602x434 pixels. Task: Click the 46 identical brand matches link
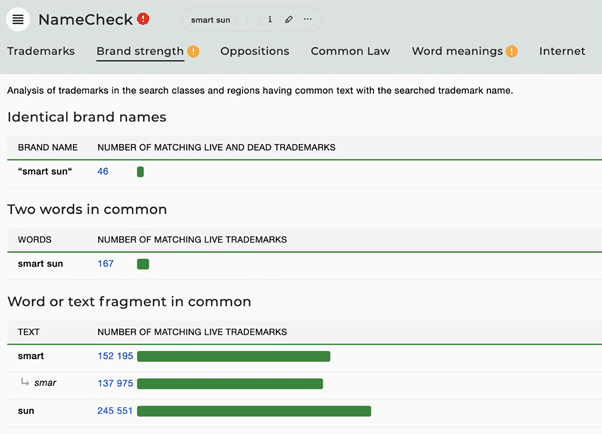[x=103, y=172]
